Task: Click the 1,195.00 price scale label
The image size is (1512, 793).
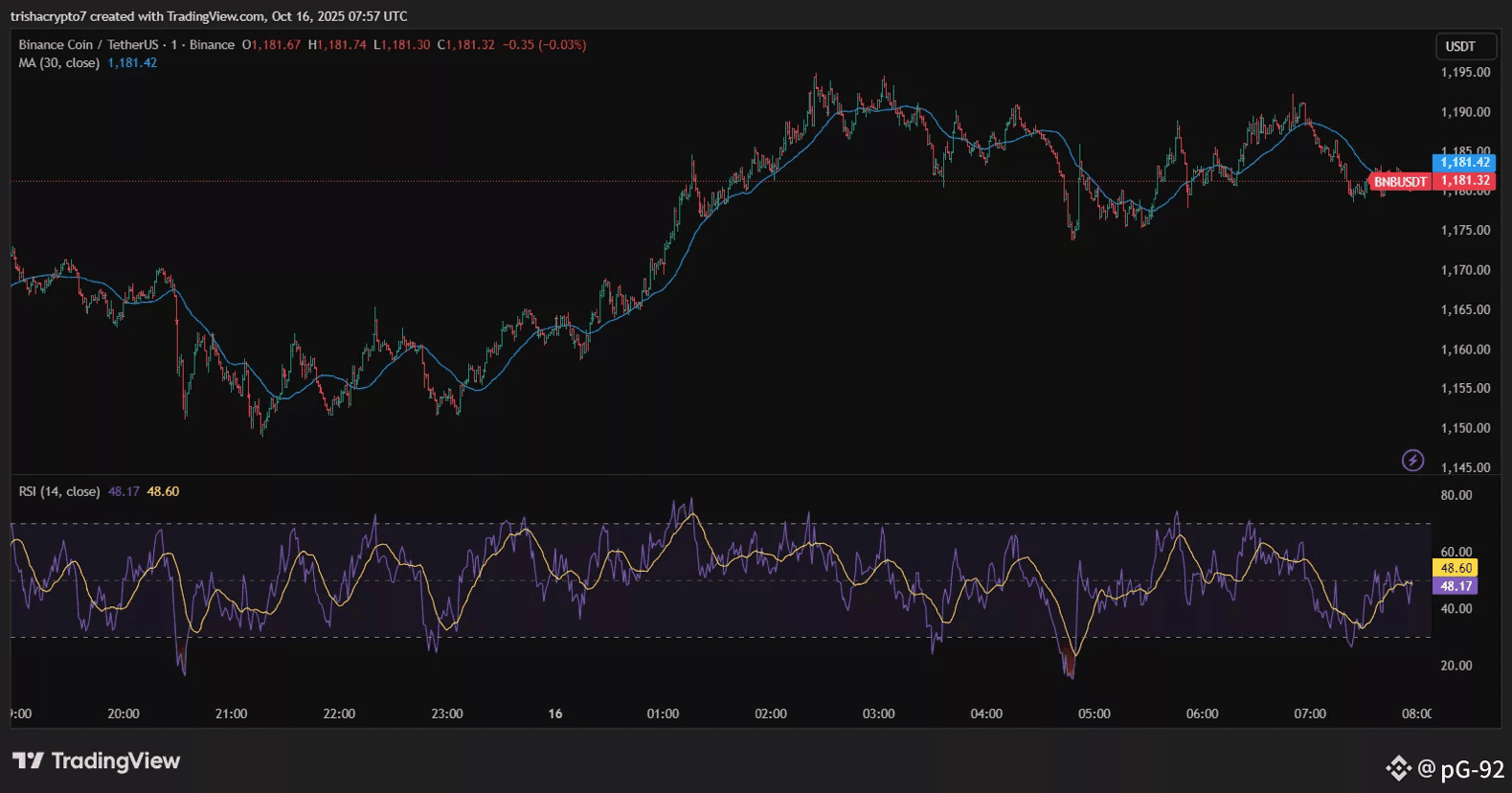Action: tap(1465, 73)
